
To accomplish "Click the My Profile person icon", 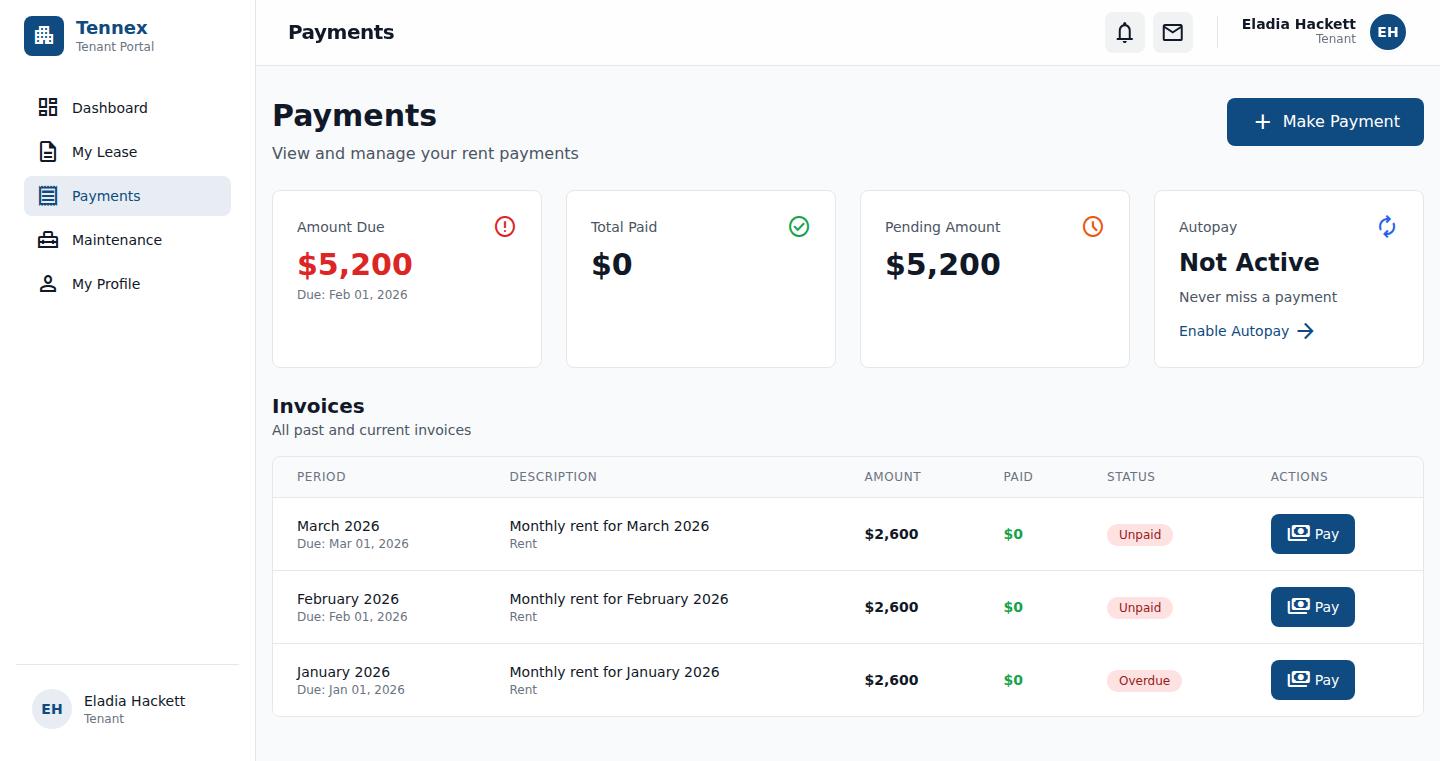I will click(x=47, y=283).
